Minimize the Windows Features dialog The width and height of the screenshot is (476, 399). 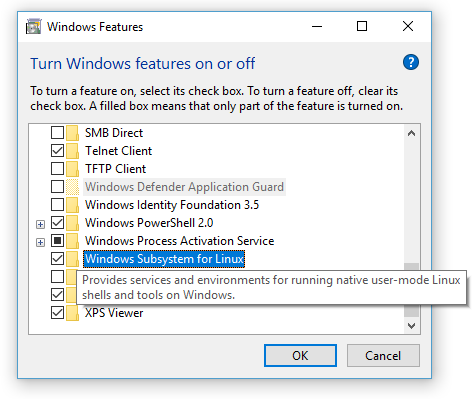317,26
